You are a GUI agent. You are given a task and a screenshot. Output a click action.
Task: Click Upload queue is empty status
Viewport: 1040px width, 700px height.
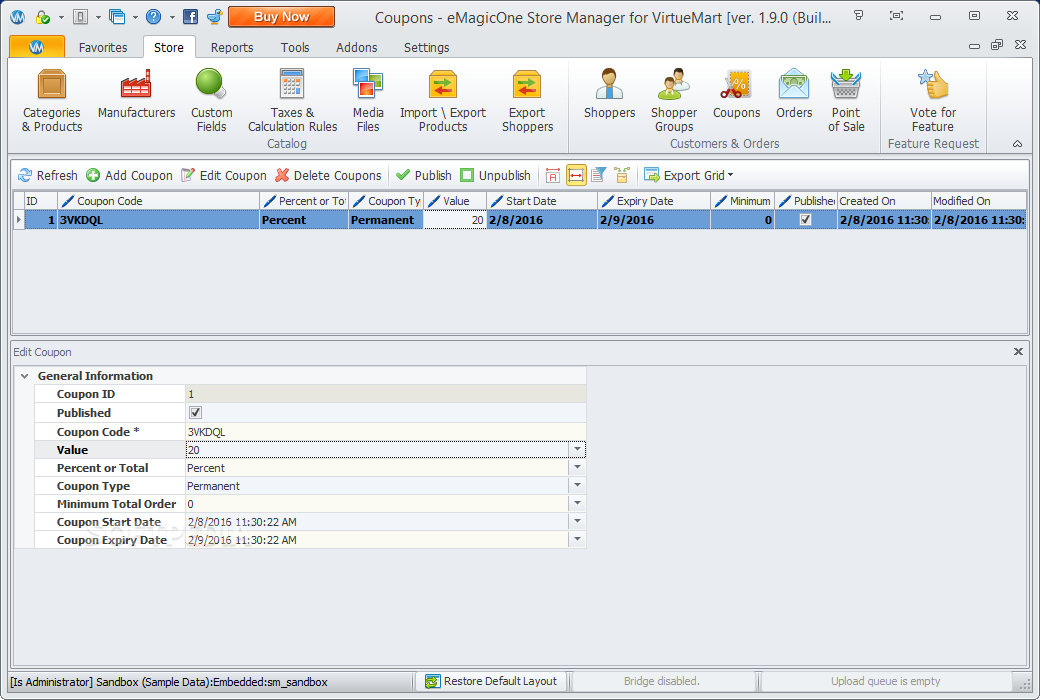click(x=885, y=681)
